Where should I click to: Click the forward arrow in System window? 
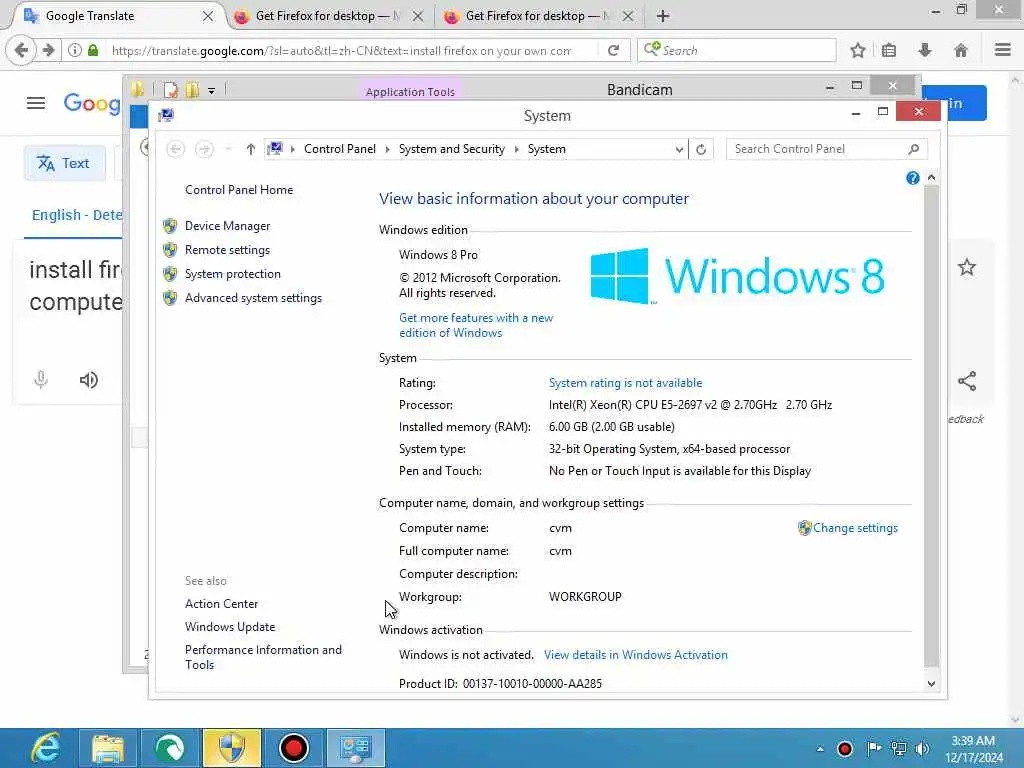tap(204, 150)
